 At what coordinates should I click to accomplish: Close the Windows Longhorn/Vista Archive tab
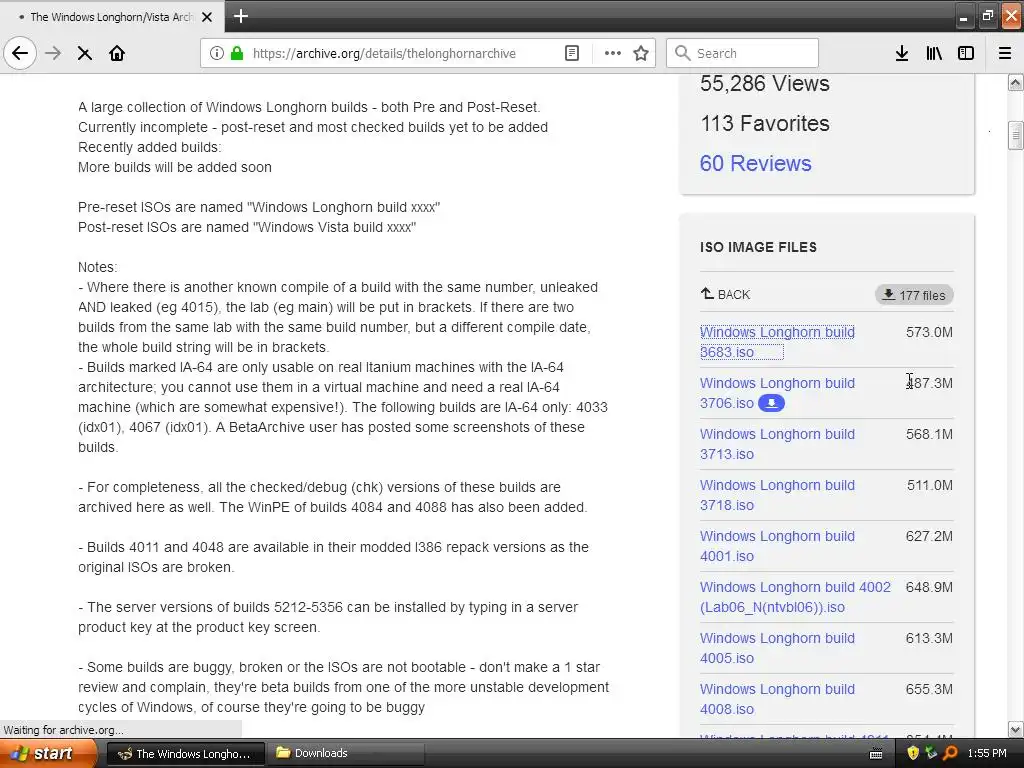pos(207,17)
